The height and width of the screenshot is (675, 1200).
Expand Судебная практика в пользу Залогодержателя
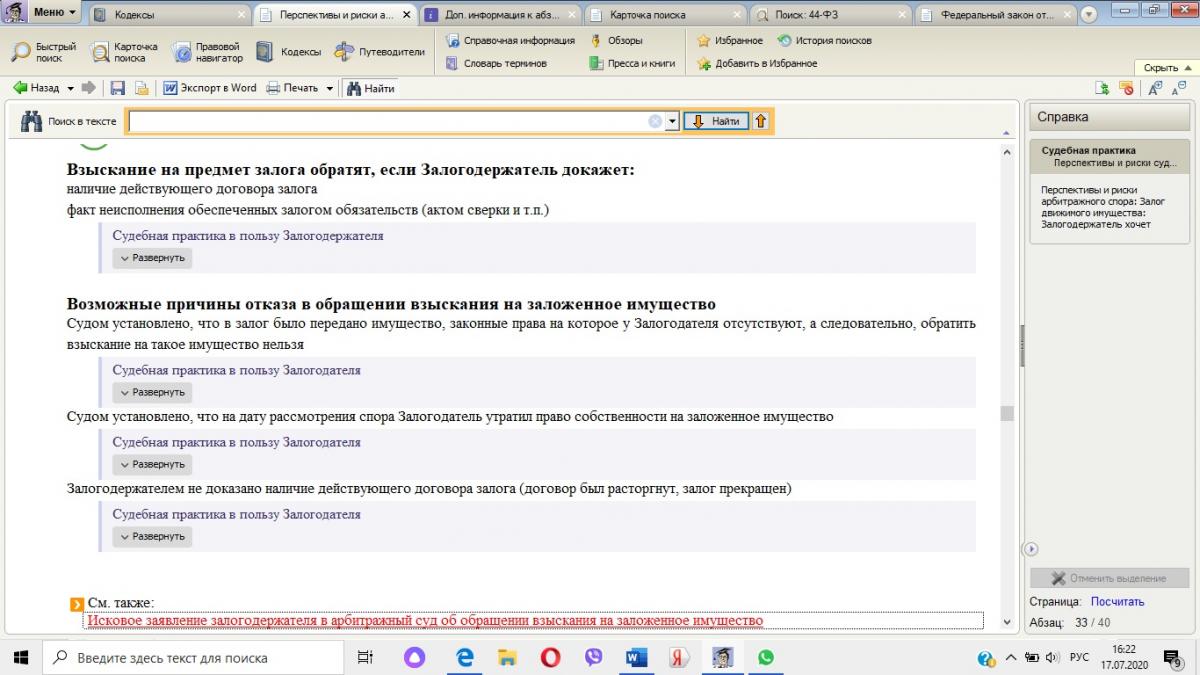pos(152,258)
